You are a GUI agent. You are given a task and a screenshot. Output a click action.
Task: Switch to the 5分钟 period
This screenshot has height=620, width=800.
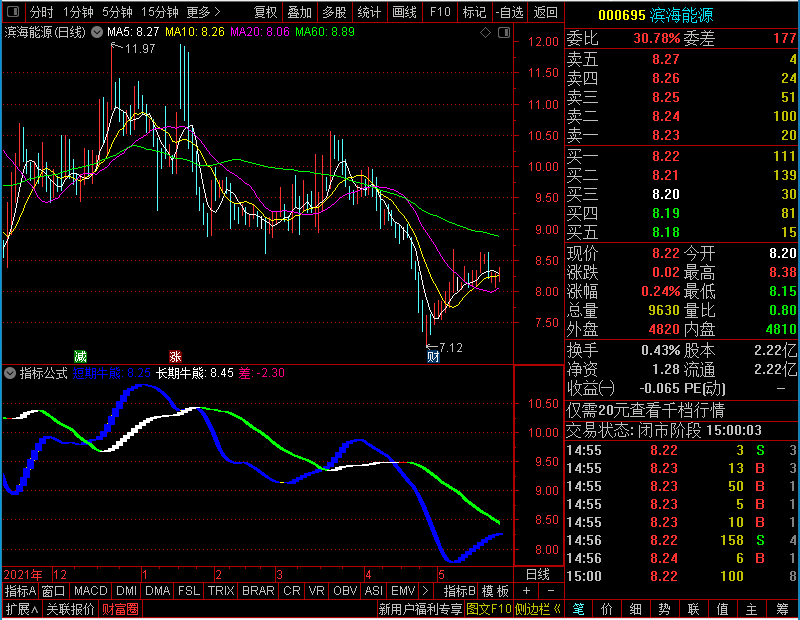pos(117,12)
